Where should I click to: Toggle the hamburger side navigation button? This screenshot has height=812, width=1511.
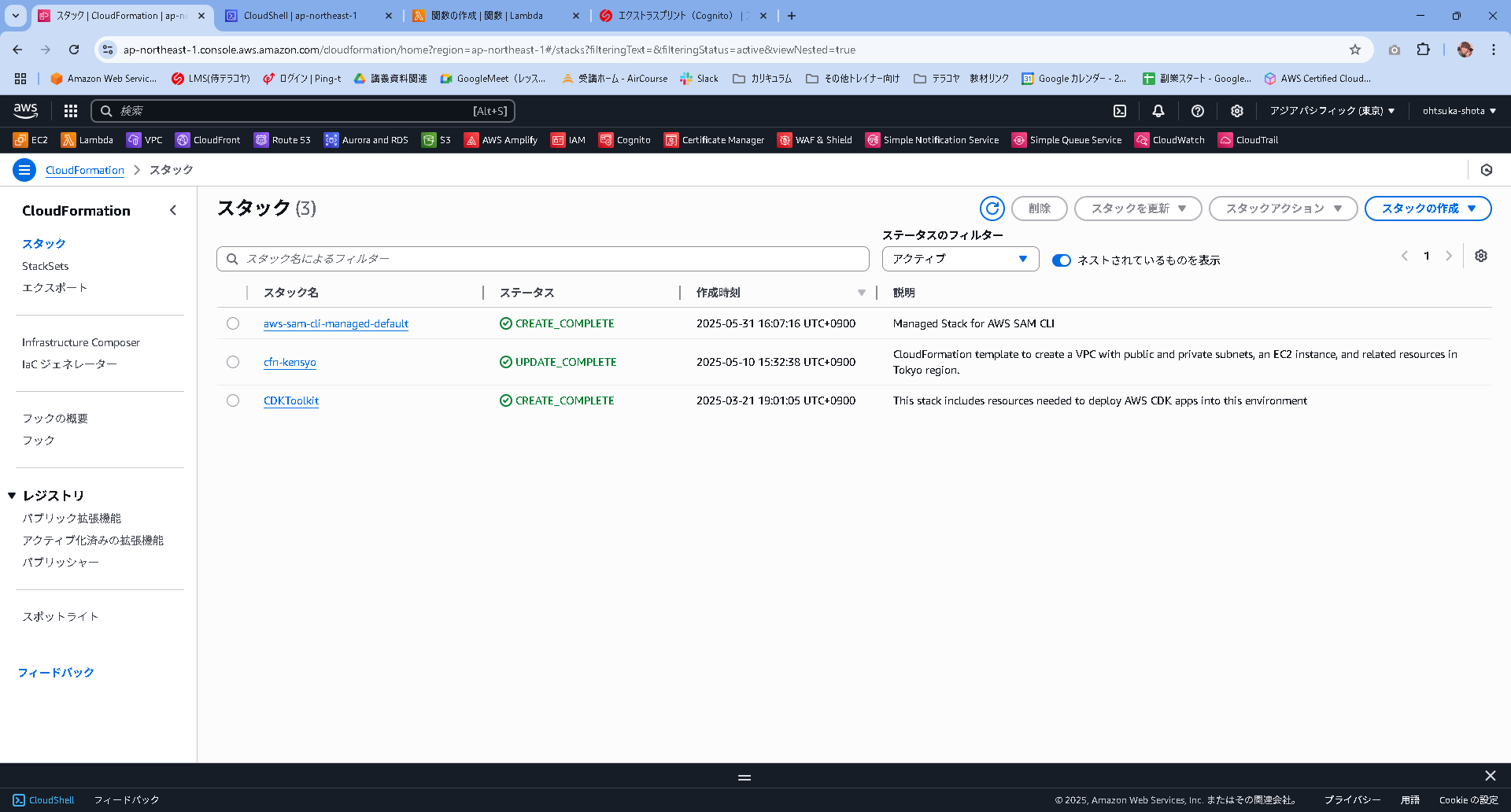[24, 170]
